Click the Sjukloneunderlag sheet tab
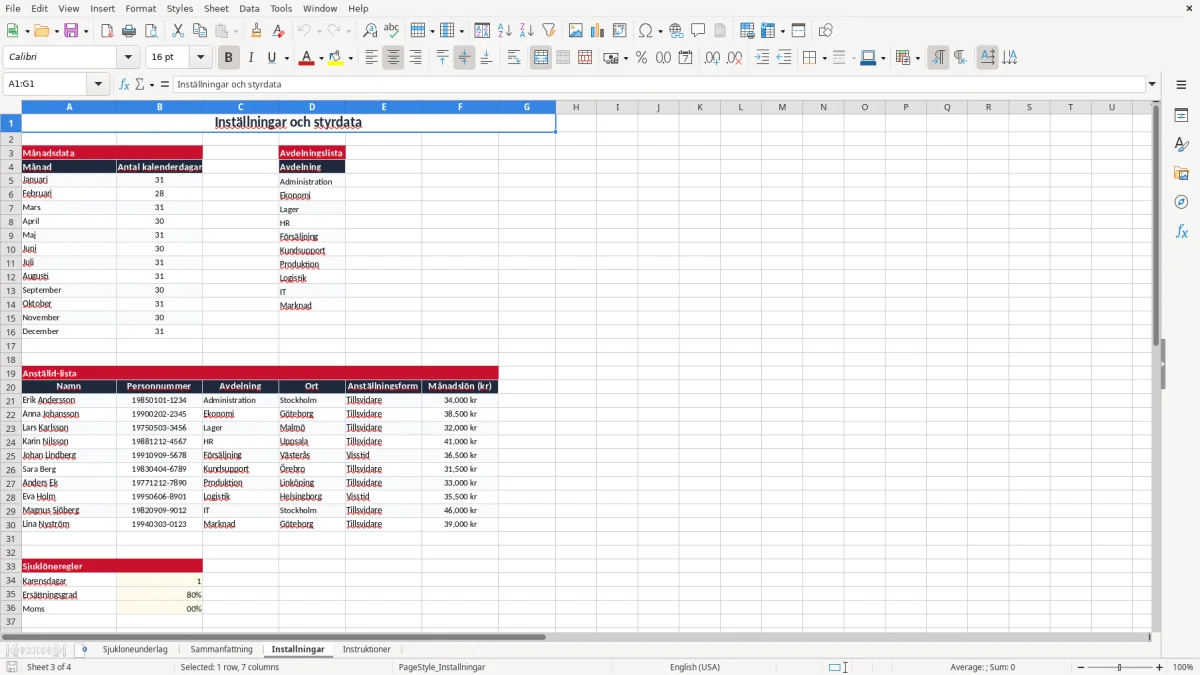 (x=135, y=649)
